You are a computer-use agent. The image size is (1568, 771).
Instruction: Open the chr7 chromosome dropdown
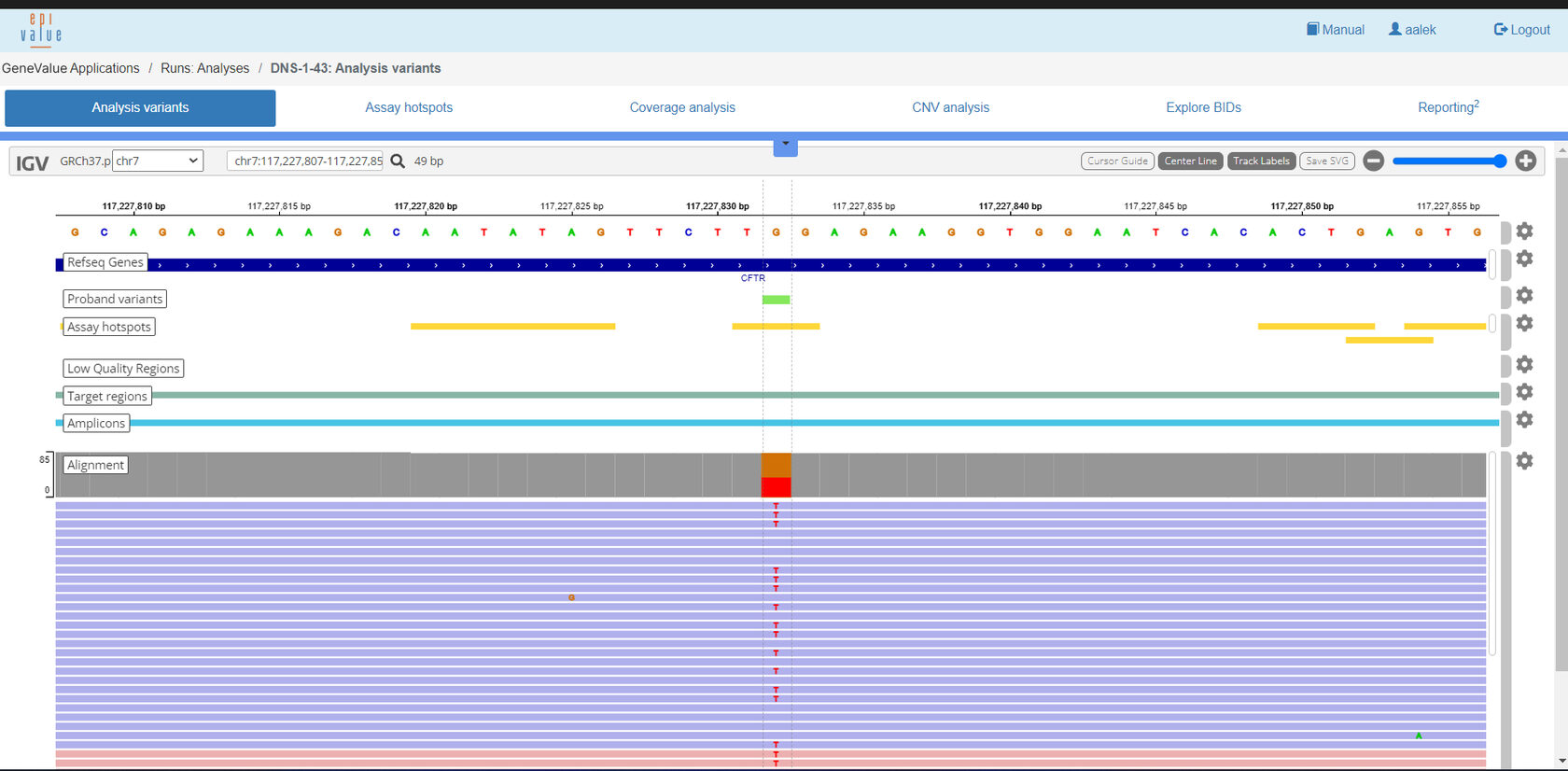click(x=157, y=161)
